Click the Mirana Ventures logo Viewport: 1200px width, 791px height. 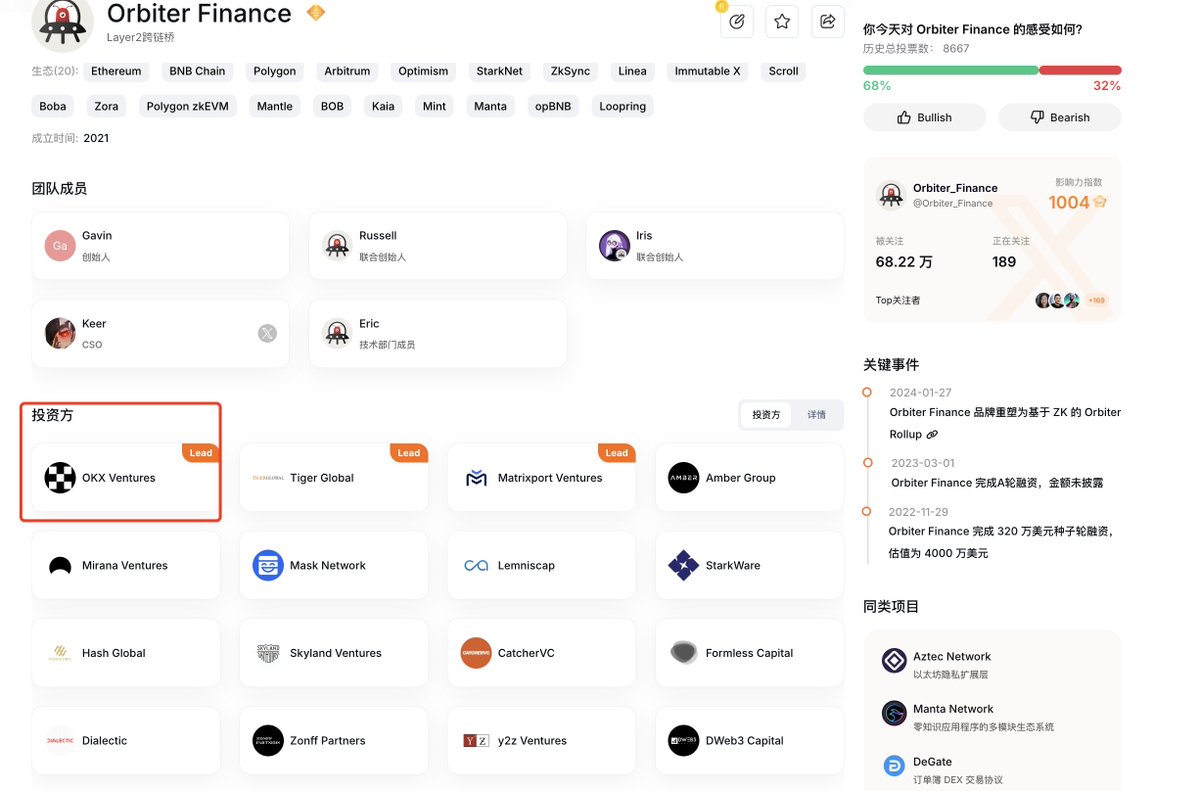coord(60,566)
